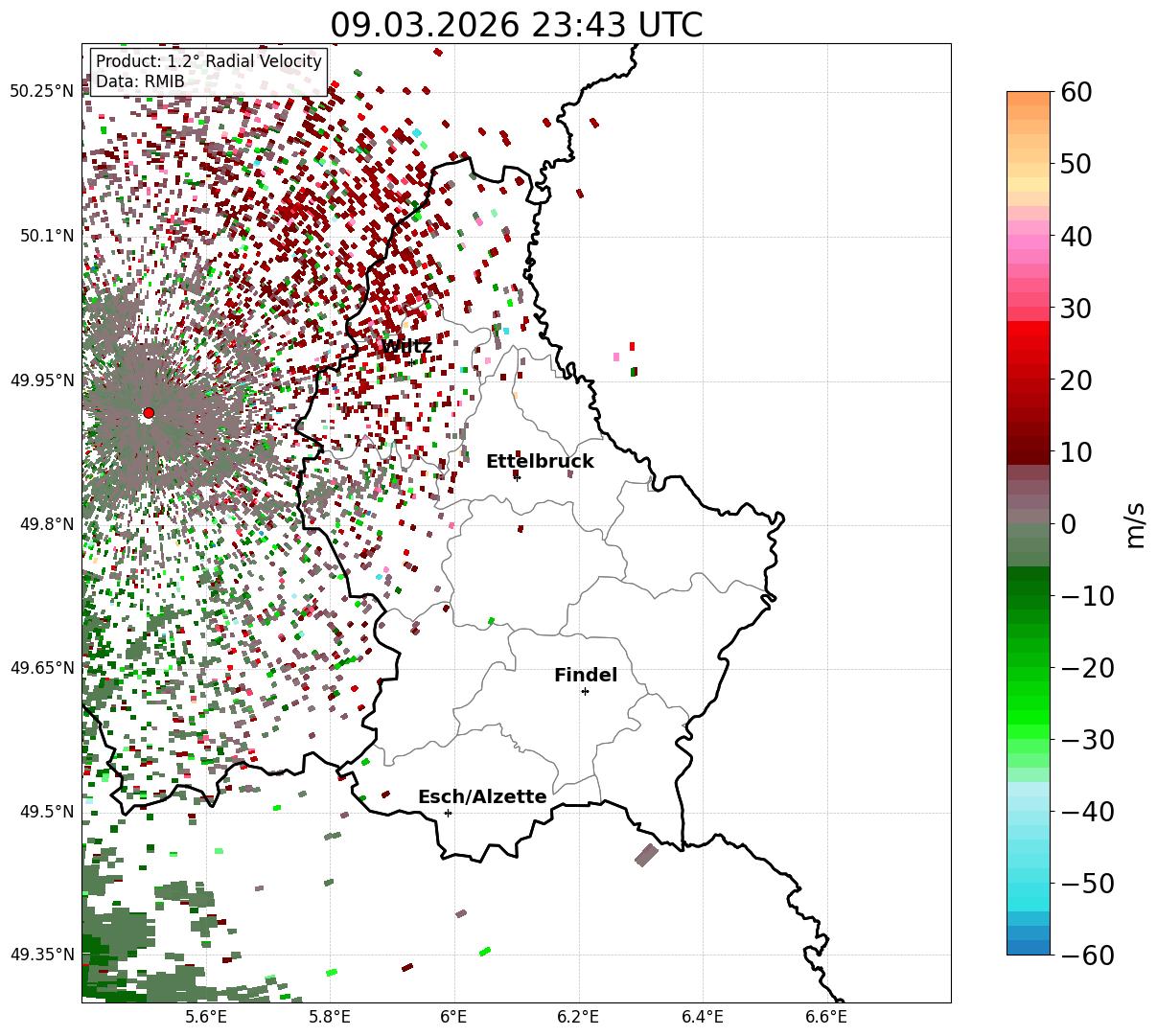This screenshot has width=1157, height=1036.
Task: Pick the cyan colorbar segment near −50
Action: click(1029, 889)
